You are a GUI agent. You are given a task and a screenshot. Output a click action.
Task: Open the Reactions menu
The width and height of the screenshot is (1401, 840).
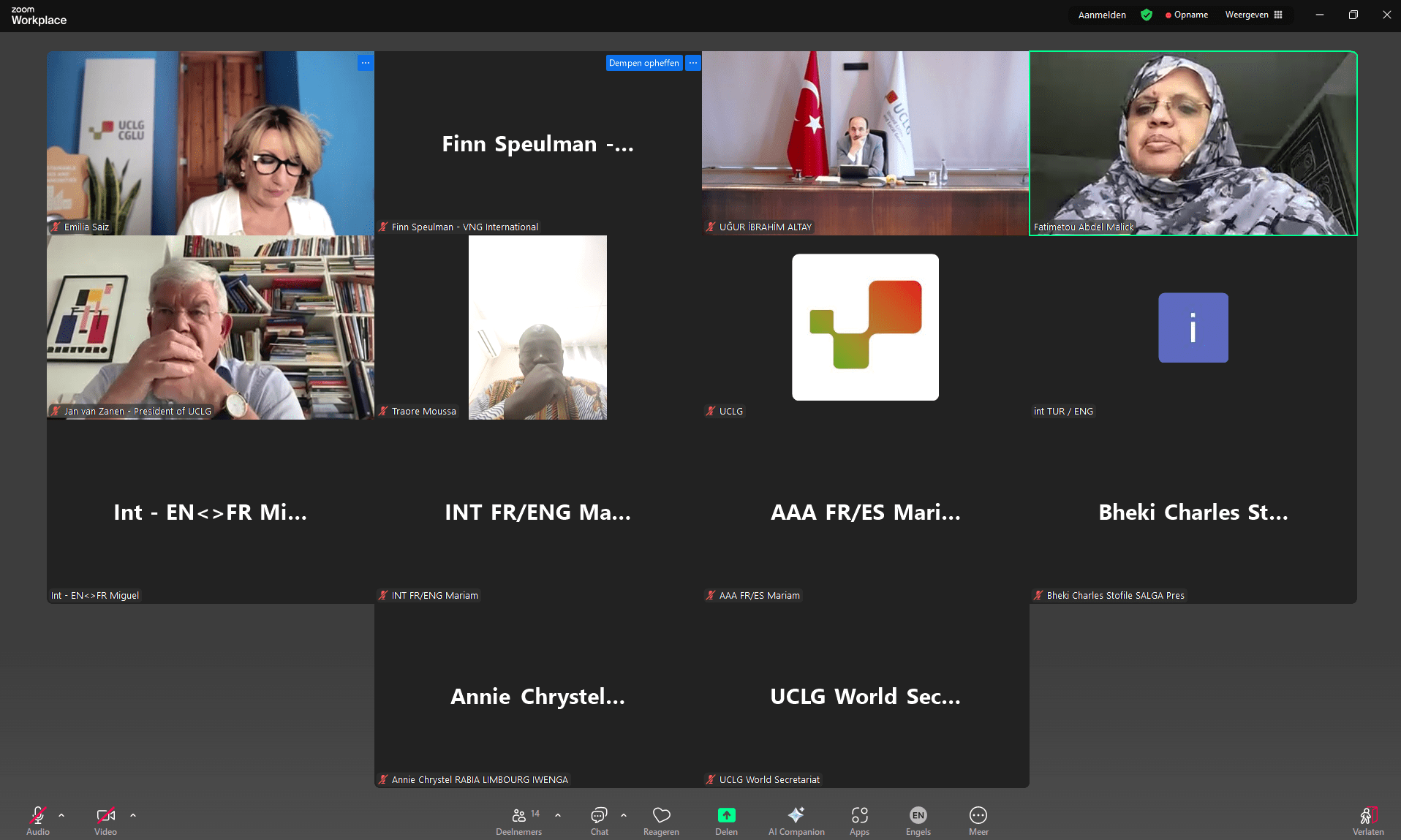(x=661, y=820)
